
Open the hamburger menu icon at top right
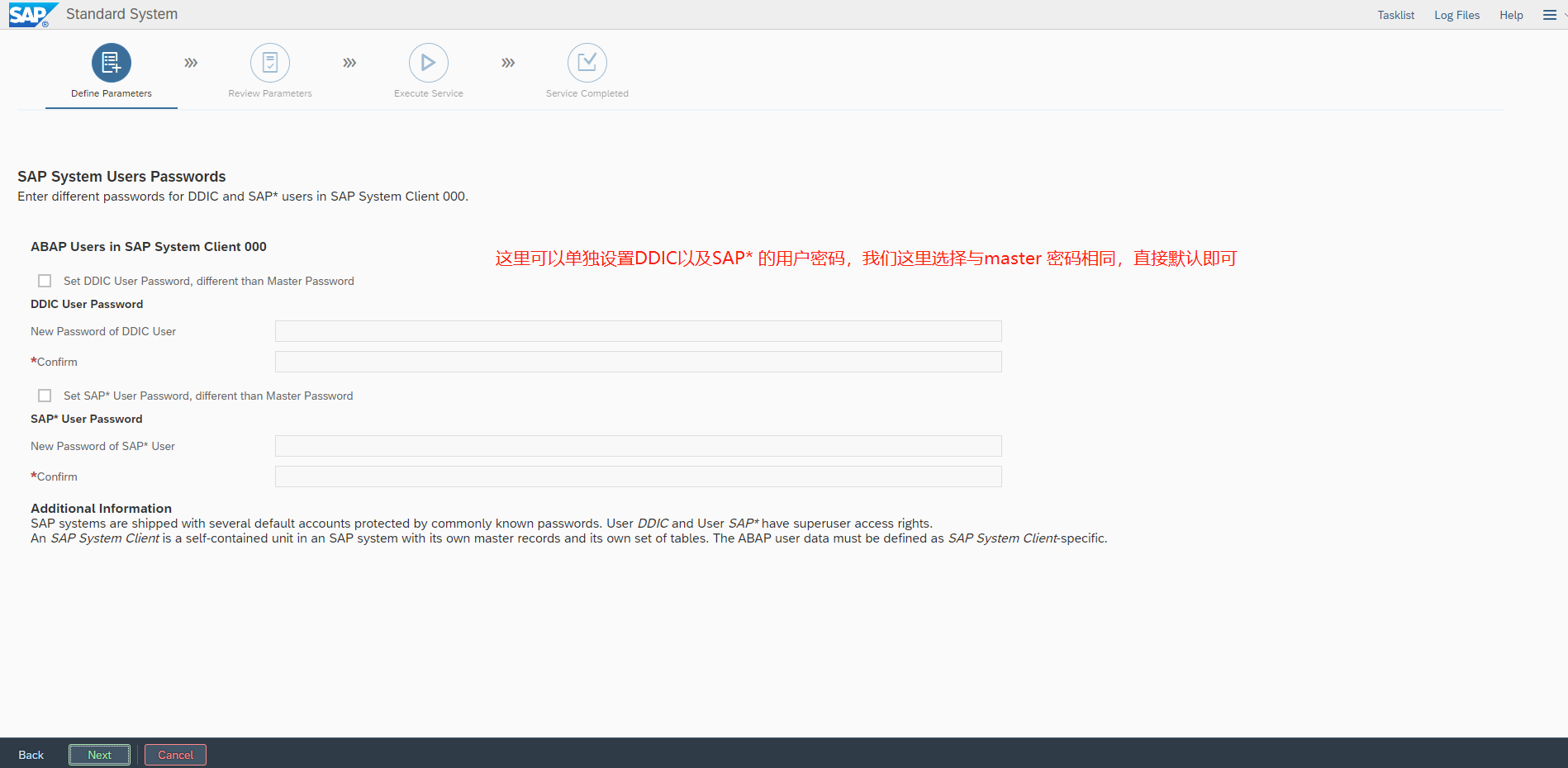point(1550,15)
